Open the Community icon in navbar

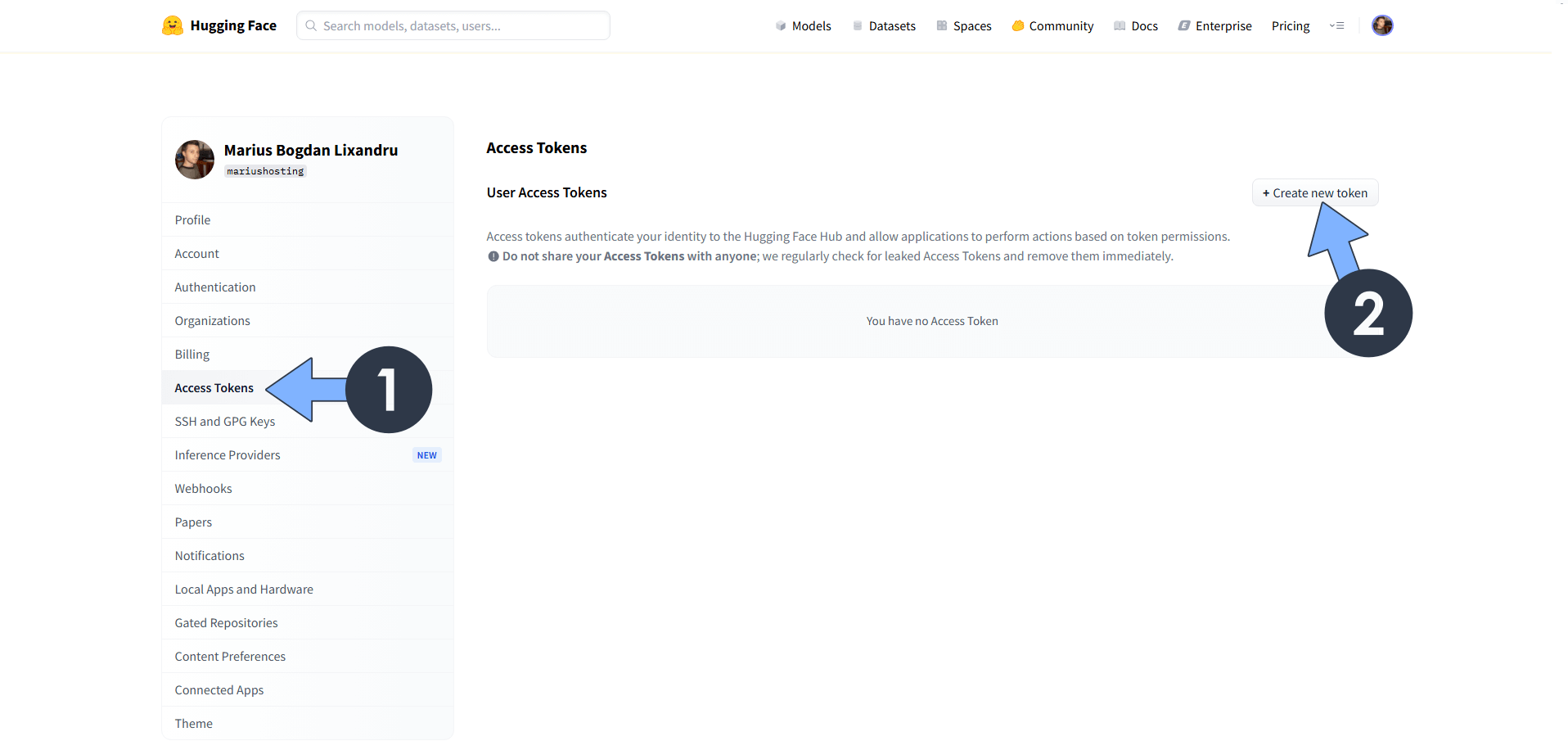click(1018, 26)
